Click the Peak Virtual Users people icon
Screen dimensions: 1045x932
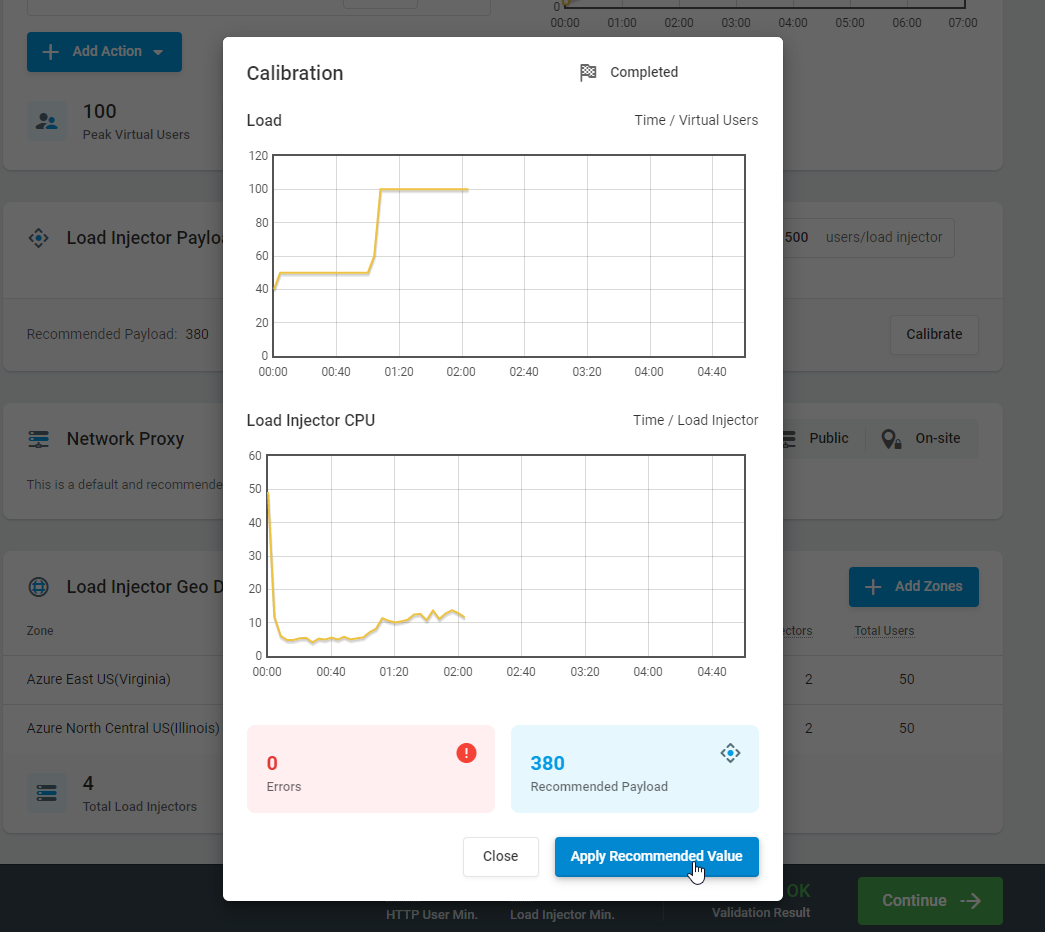[x=46, y=122]
